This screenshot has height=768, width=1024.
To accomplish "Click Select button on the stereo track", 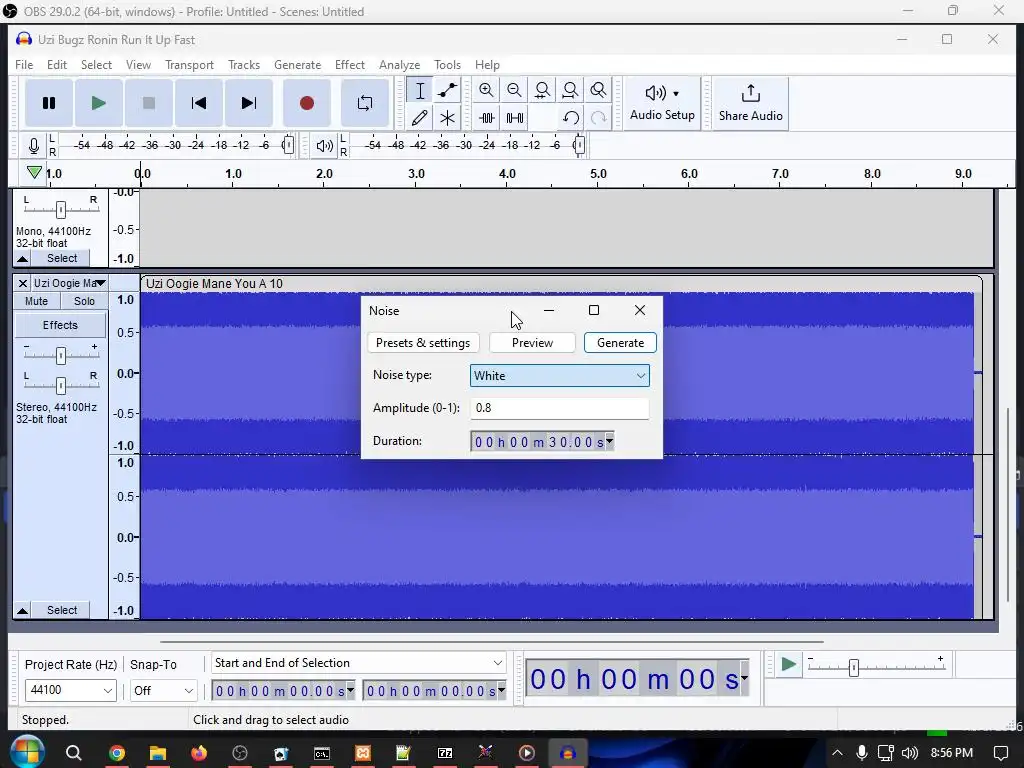I will pos(62,610).
